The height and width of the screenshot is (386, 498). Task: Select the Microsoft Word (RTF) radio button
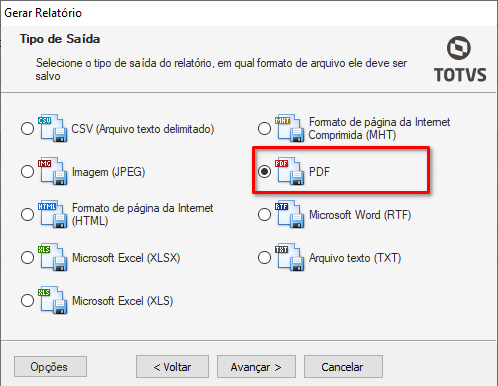264,215
